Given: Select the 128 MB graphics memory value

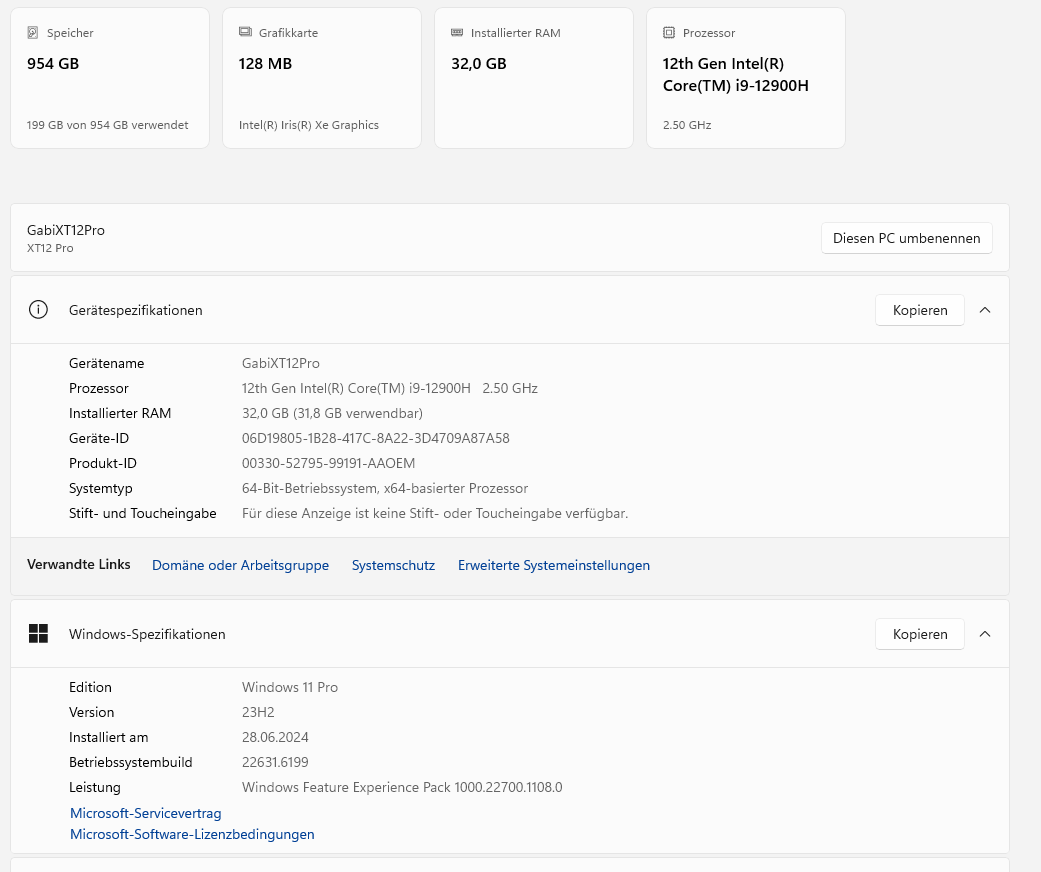Looking at the screenshot, I should pyautogui.click(x=265, y=64).
